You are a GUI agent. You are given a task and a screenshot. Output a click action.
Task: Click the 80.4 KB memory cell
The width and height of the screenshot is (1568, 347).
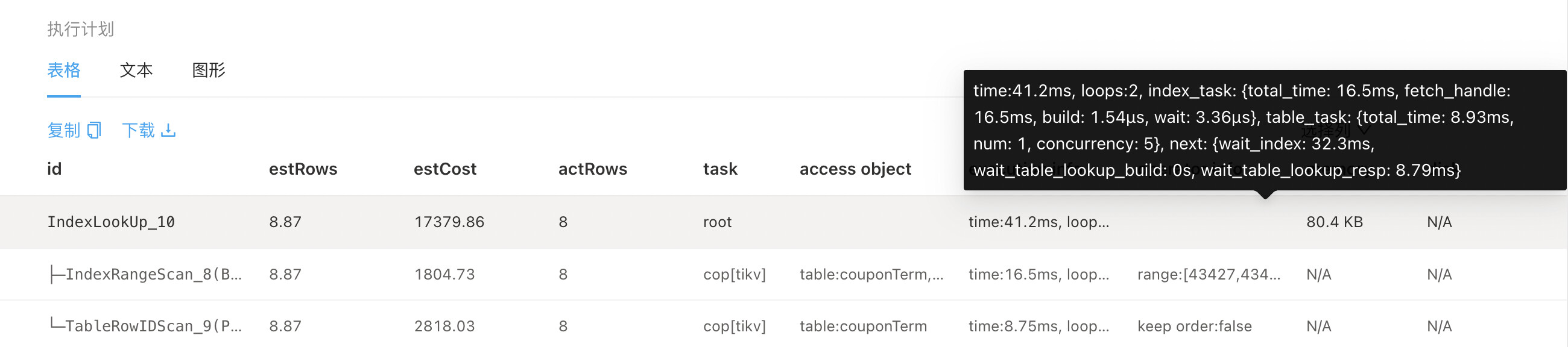click(x=1334, y=222)
